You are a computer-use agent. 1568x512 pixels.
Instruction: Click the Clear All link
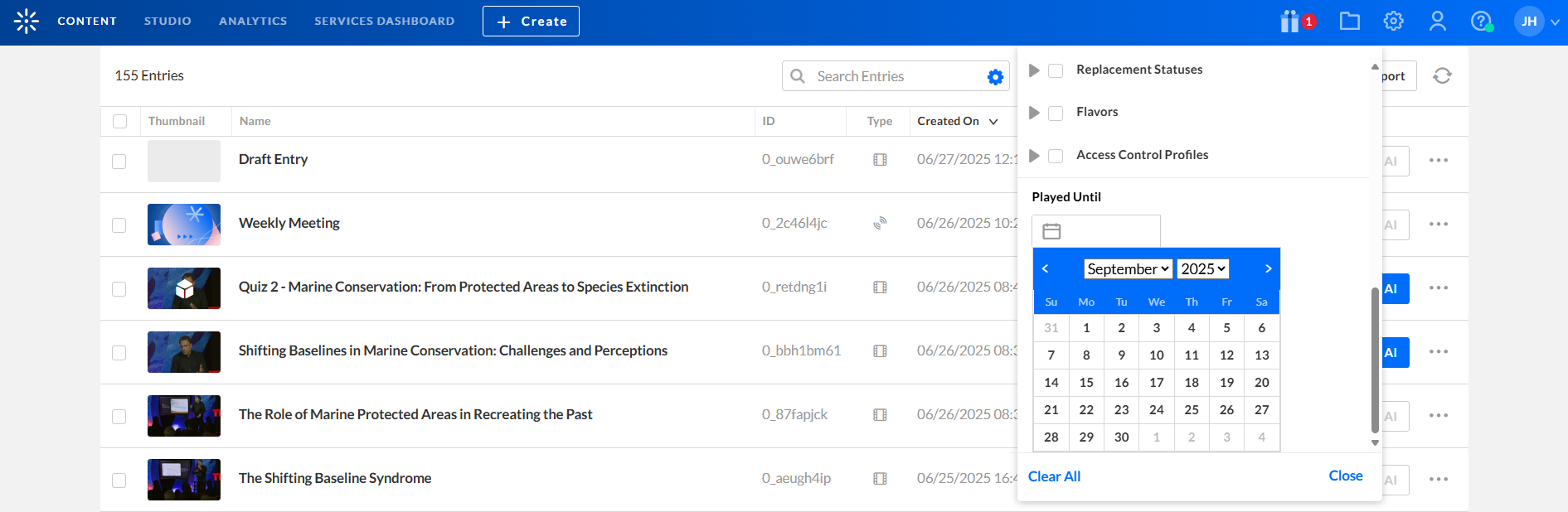click(x=1054, y=476)
